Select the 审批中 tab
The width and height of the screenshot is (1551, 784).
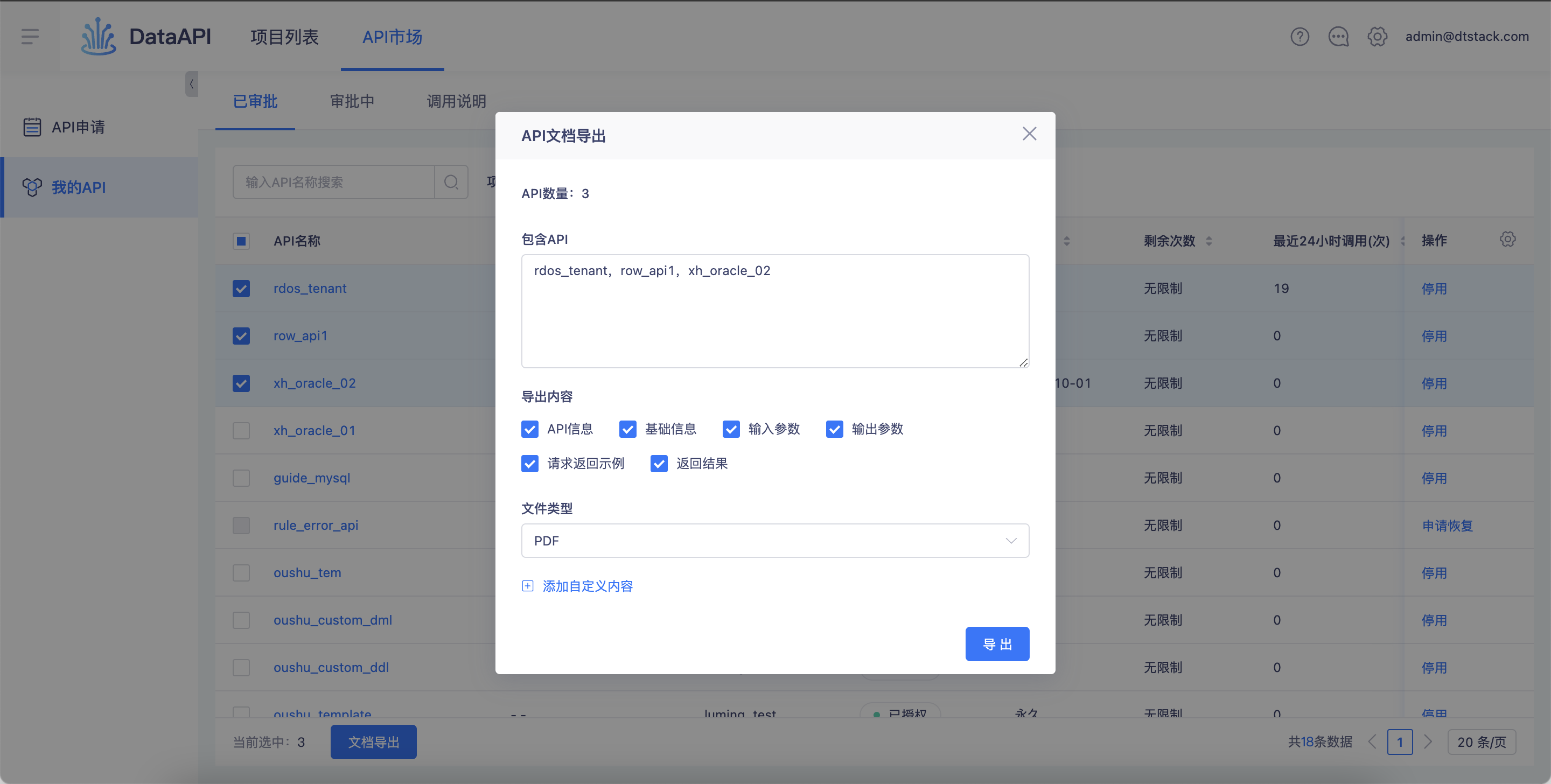[352, 101]
